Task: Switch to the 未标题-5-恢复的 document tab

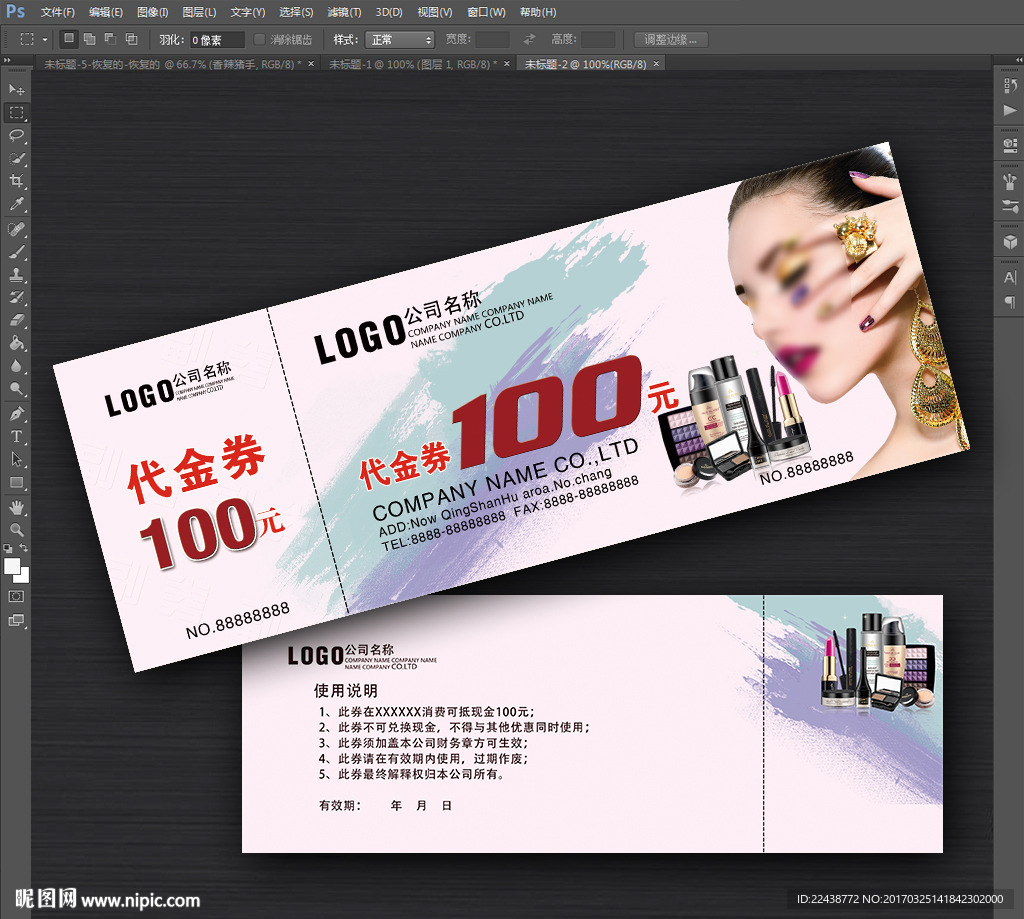Action: (172, 64)
